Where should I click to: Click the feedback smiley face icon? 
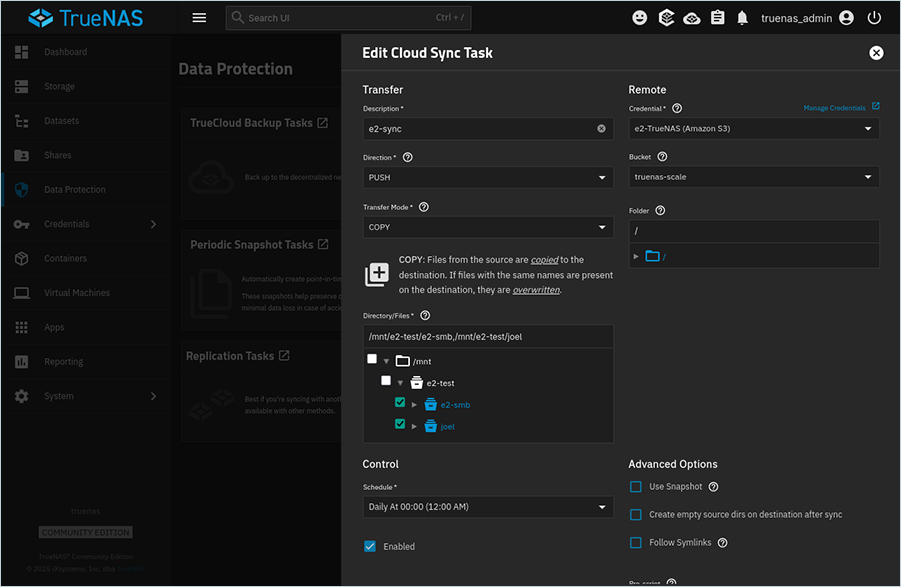click(640, 18)
